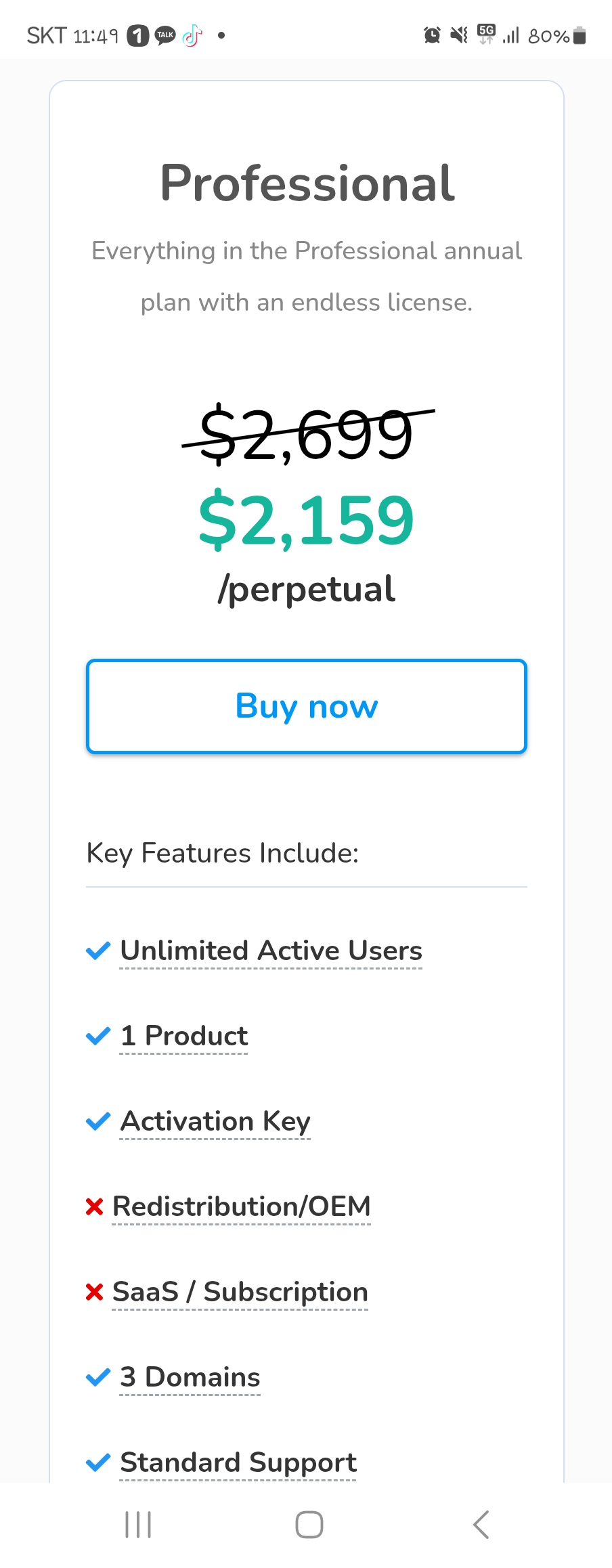Tap the $2,159 discounted price
Image resolution: width=612 pixels, height=1568 pixels.
[x=306, y=520]
